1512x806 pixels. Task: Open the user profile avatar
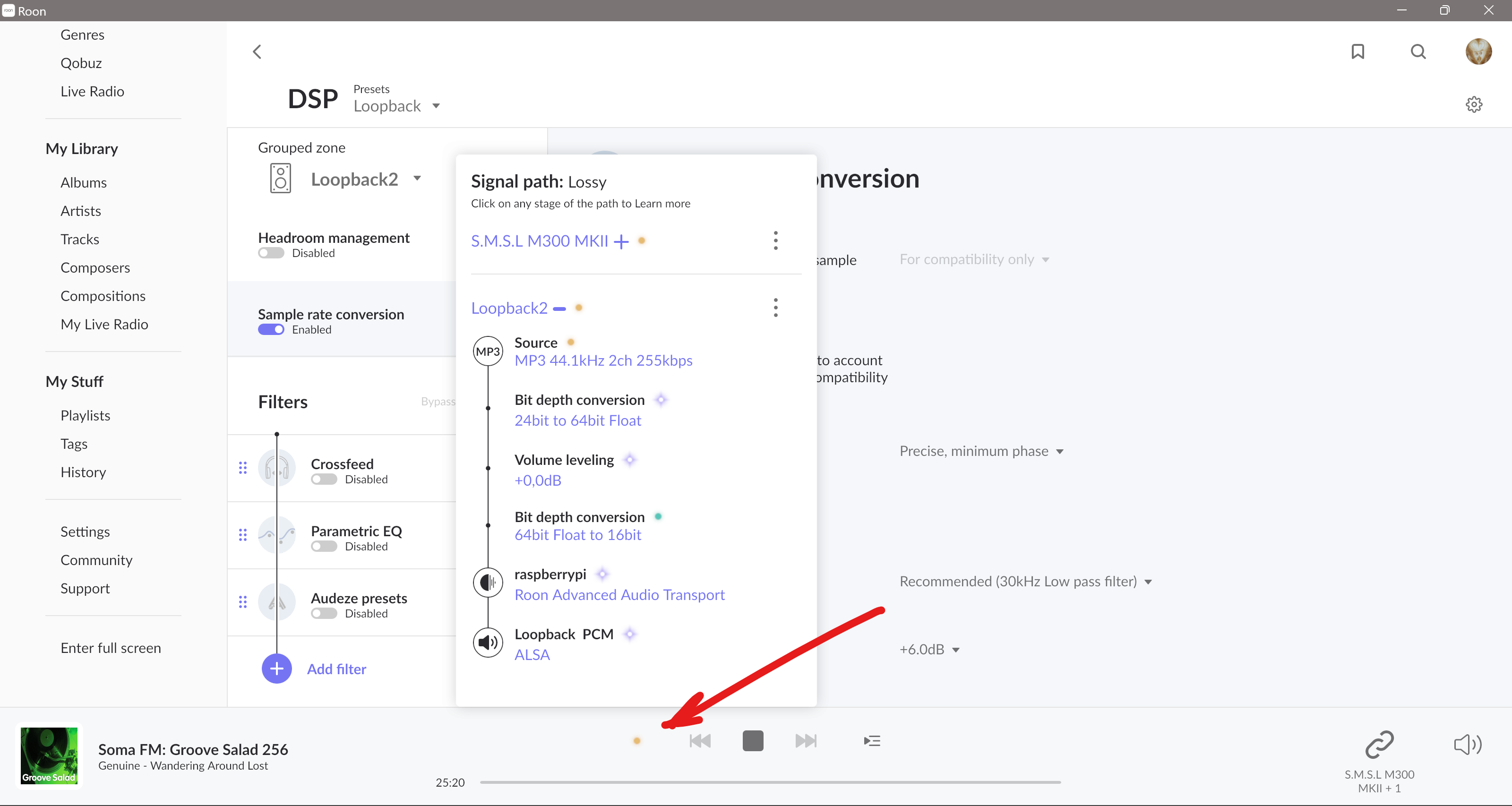tap(1478, 51)
